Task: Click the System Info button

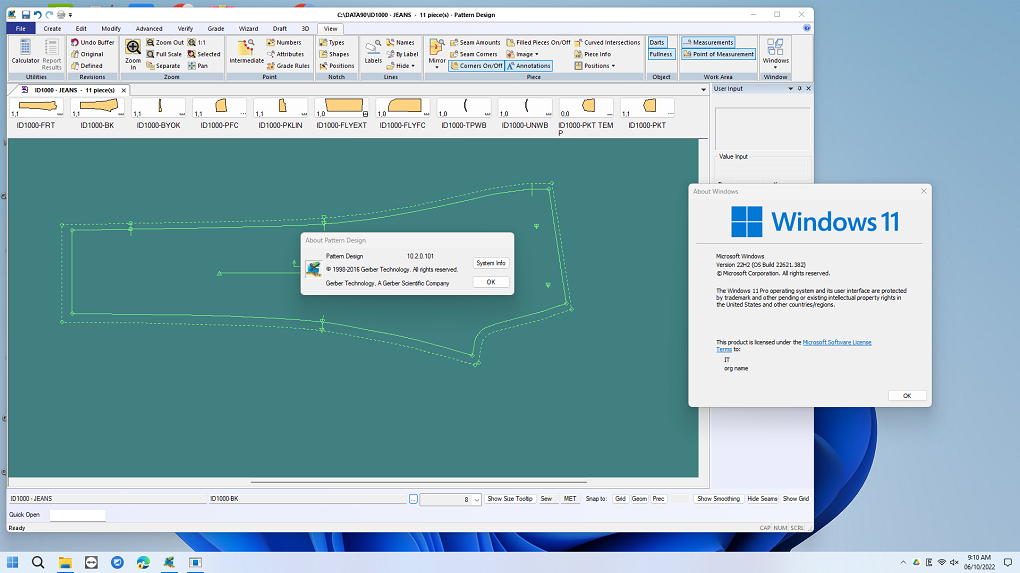Action: click(491, 263)
